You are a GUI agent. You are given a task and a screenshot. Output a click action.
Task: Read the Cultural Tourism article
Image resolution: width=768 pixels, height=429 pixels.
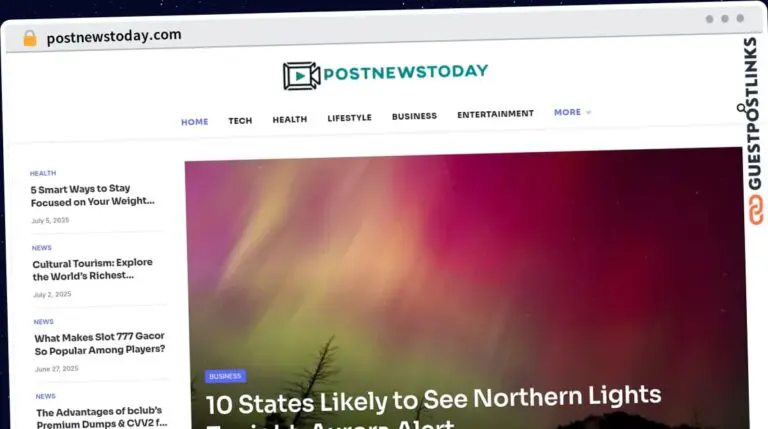(93, 269)
